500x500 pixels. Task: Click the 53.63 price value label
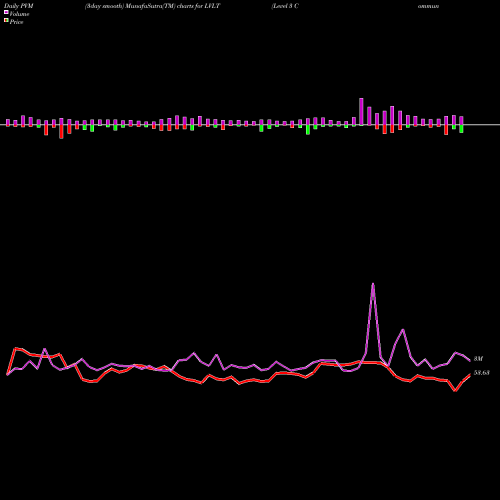click(x=482, y=373)
